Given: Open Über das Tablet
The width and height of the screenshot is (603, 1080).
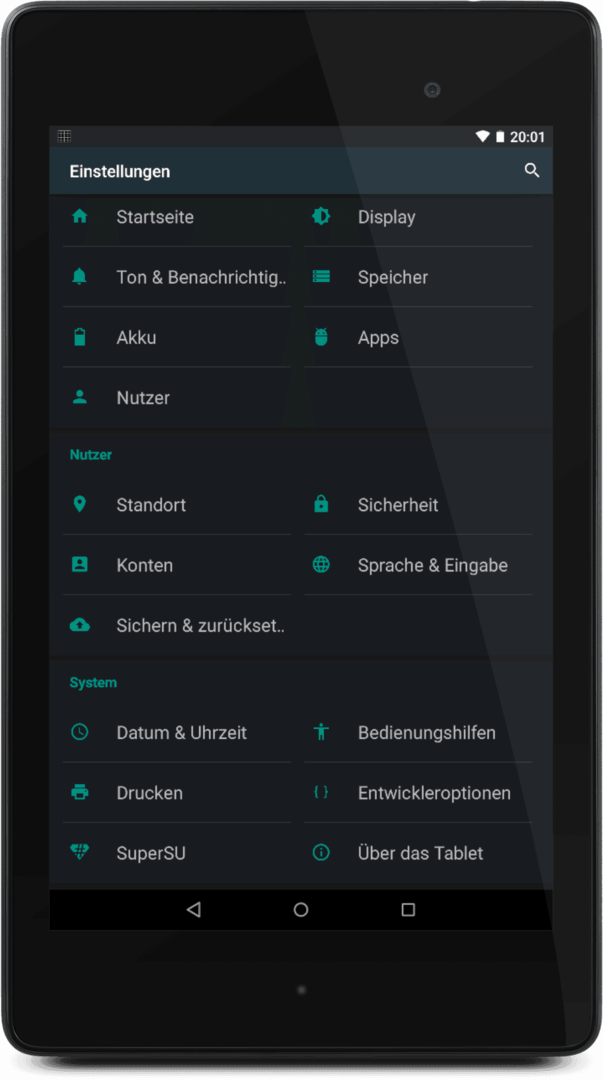Looking at the screenshot, I should click(418, 853).
